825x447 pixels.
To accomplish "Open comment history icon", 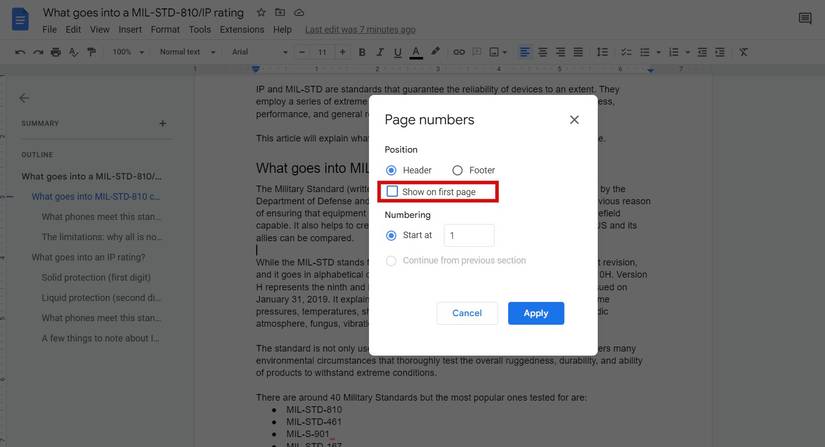I will [804, 19].
